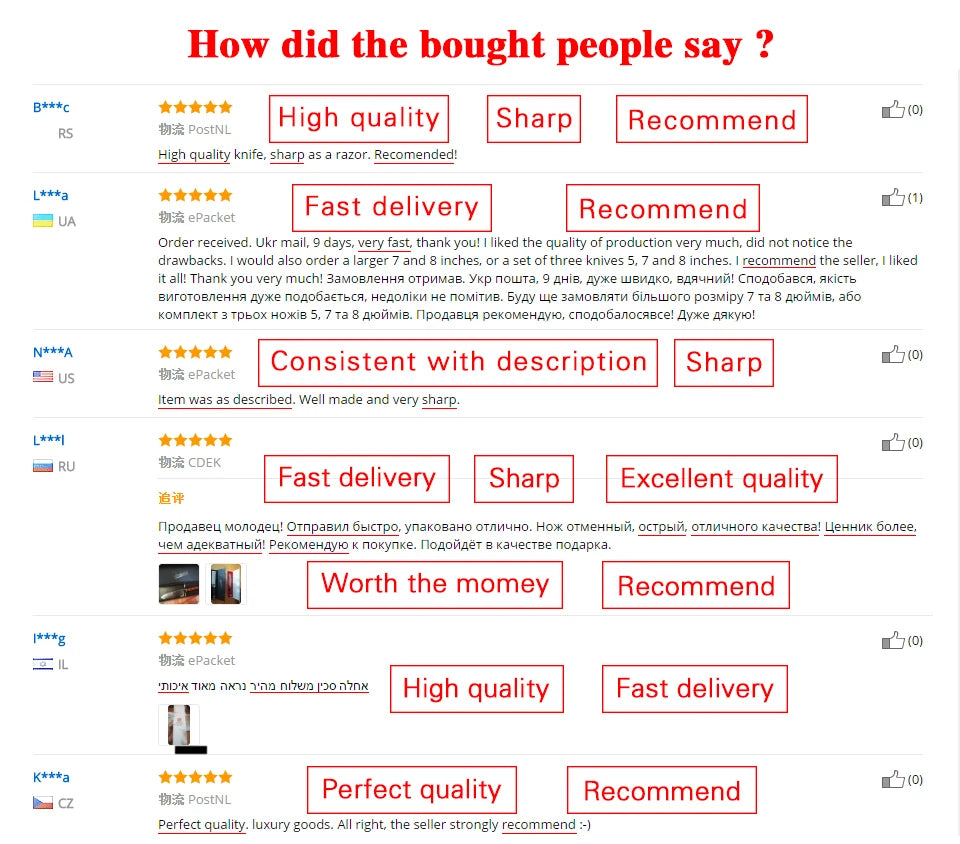Select the Russian flag beside RU
The width and height of the screenshot is (960, 844).
pyautogui.click(x=43, y=466)
